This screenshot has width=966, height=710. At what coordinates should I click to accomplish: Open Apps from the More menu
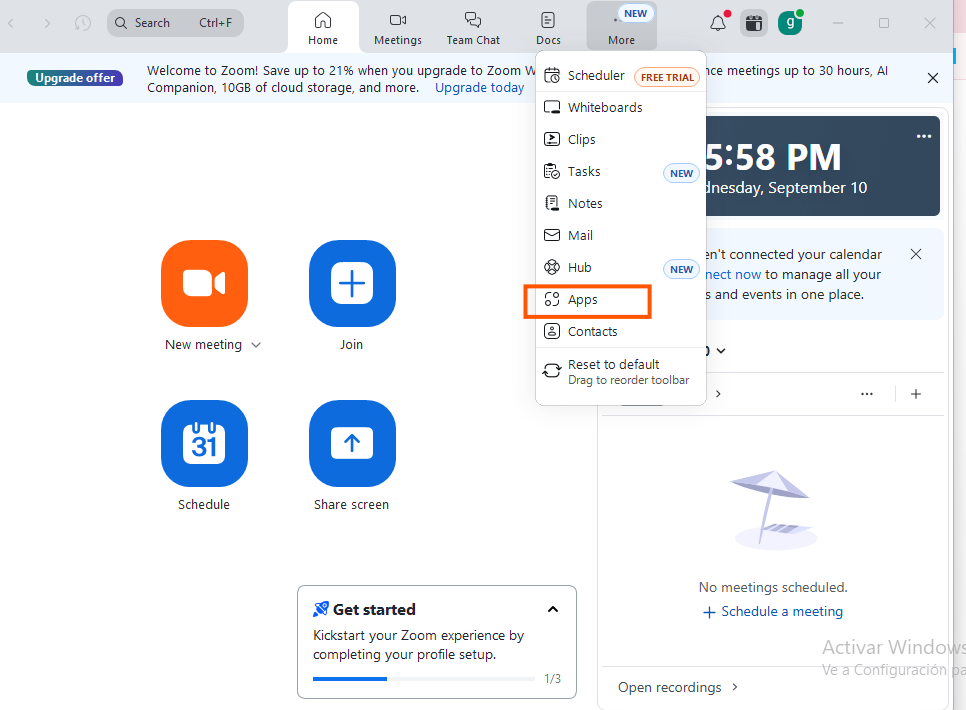621,300
